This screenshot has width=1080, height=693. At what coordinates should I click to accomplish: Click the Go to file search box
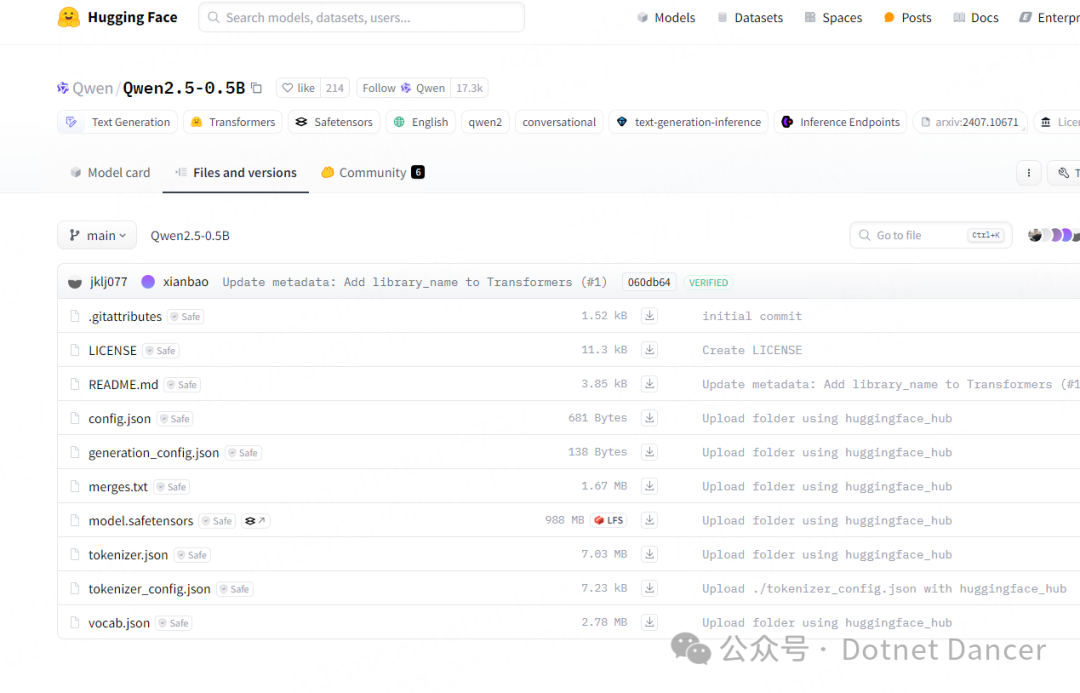point(931,236)
